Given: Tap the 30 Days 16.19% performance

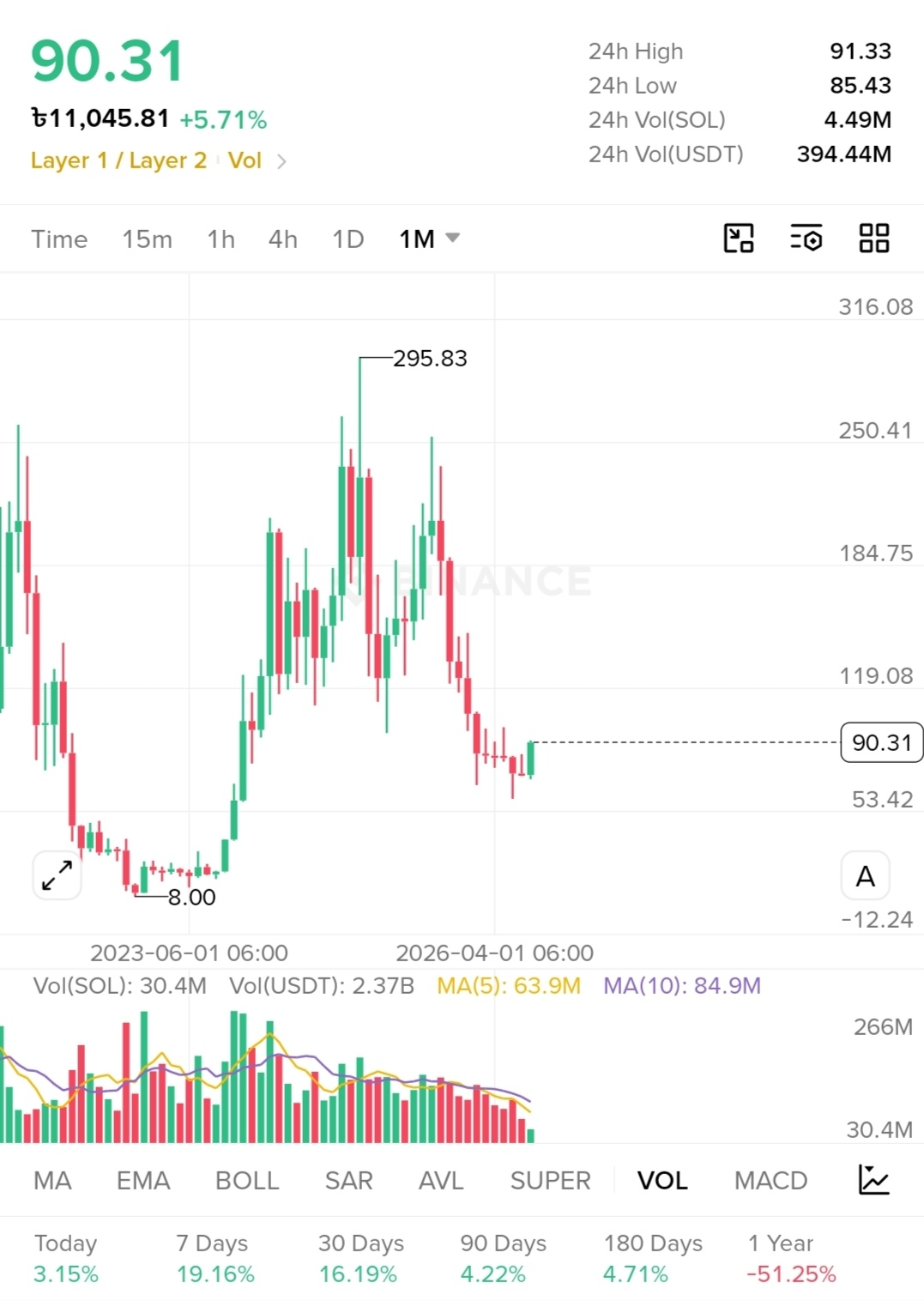Looking at the screenshot, I should click(360, 1258).
